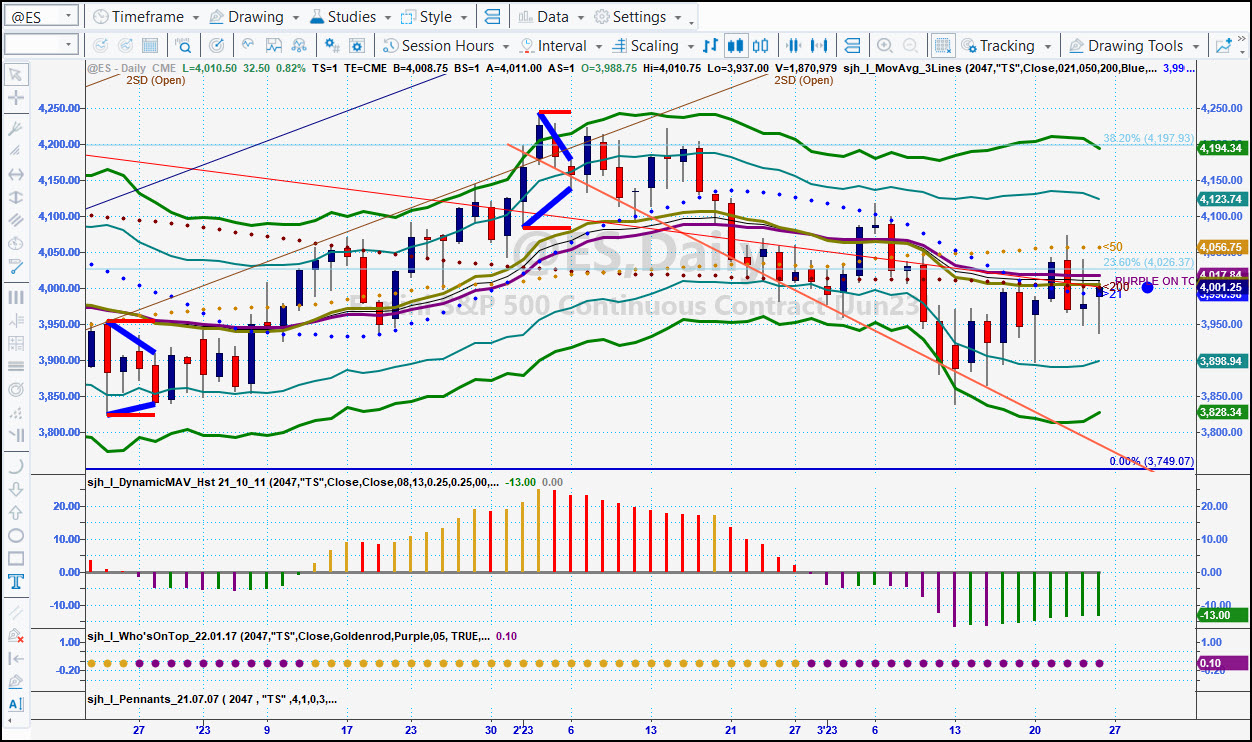Screen dimensions: 1252x742
Task: Switch to hollow candlestick chart style
Action: (x=761, y=46)
